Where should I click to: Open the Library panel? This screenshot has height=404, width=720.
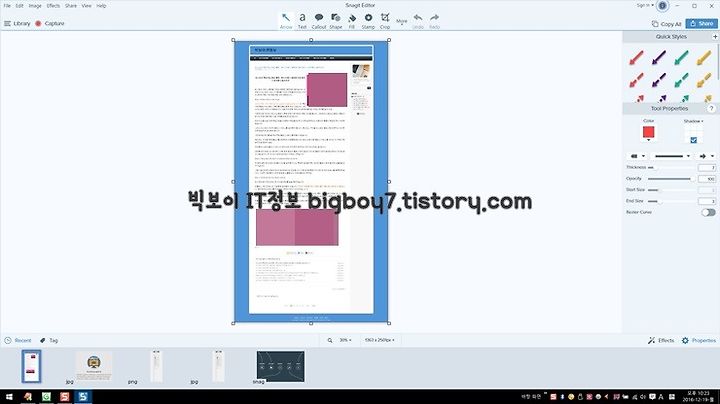(x=17, y=23)
